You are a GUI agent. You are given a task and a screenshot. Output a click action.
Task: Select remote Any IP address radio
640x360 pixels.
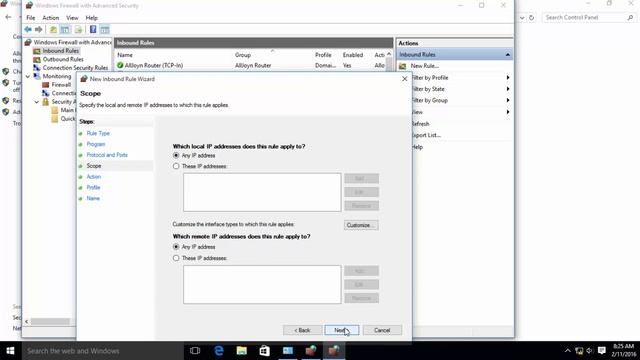point(176,247)
